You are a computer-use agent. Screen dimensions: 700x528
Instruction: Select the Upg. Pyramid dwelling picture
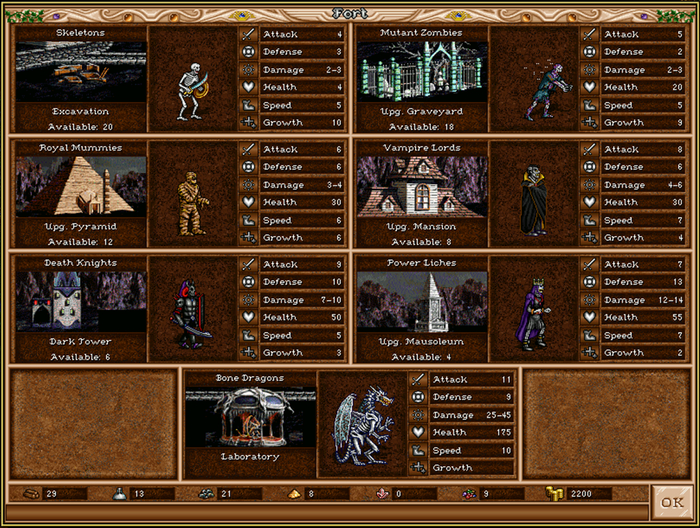coord(81,187)
